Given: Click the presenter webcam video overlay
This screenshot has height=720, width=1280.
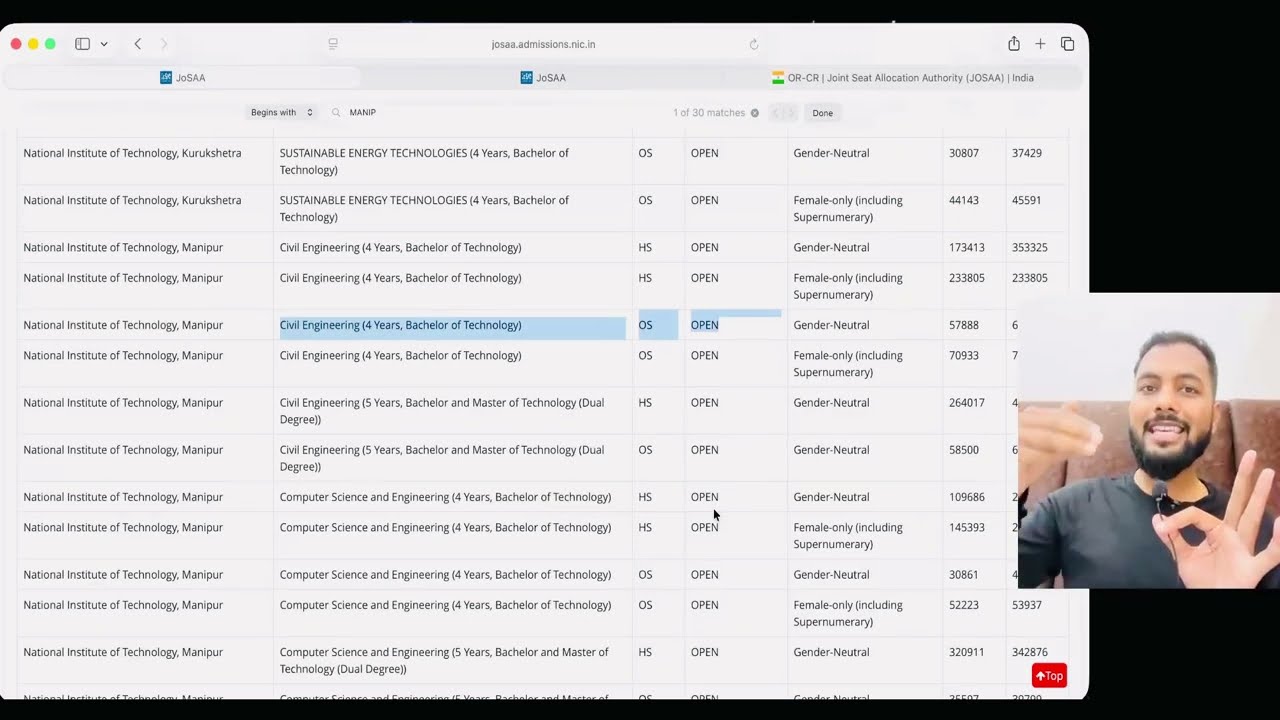Looking at the screenshot, I should (1149, 440).
